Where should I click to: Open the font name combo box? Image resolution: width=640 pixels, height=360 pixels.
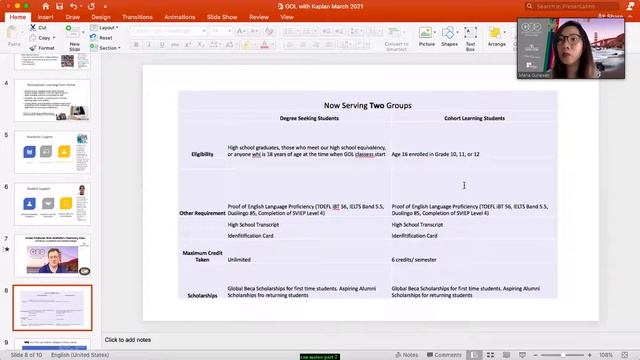(169, 31)
